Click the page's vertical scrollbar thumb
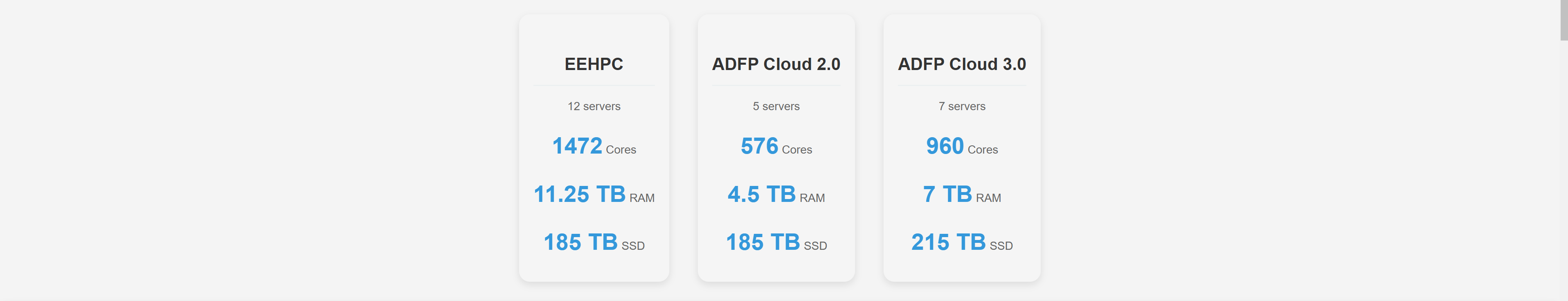Screen dimensions: 1568x301 pos(1563,20)
